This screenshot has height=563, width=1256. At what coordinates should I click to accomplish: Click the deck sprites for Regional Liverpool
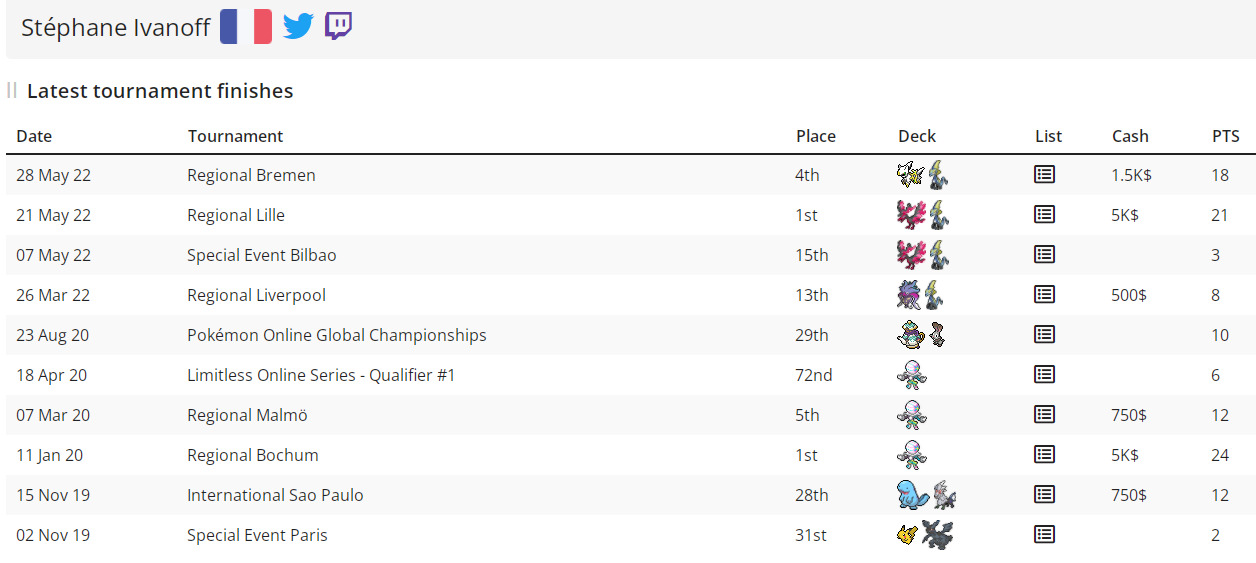[923, 295]
